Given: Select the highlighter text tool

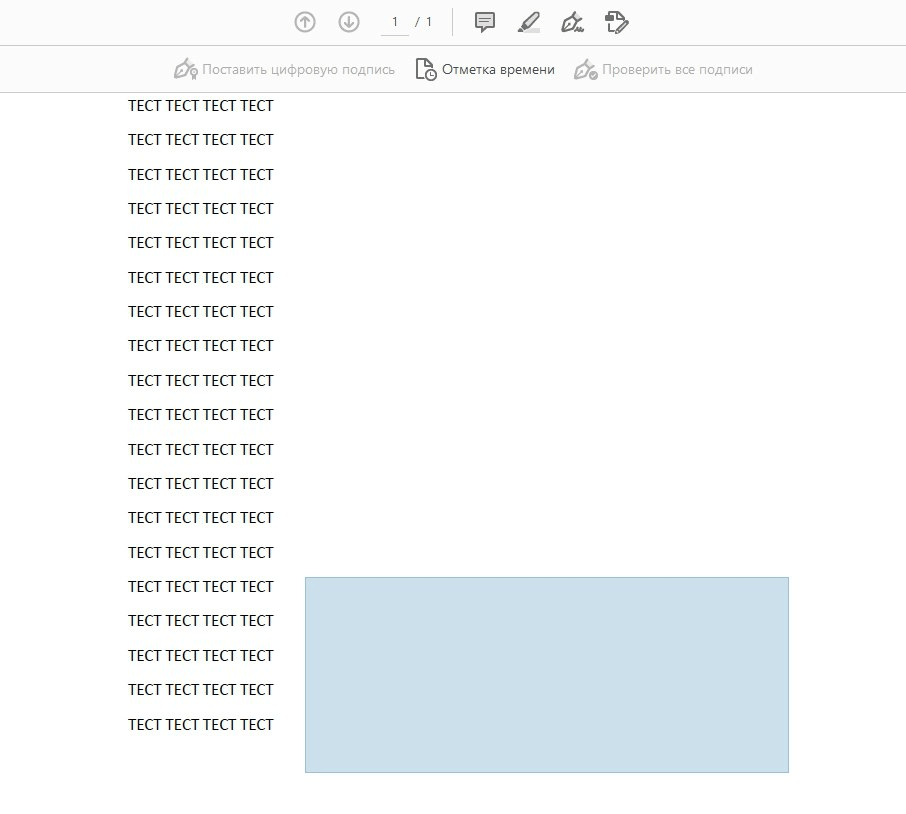Looking at the screenshot, I should click(x=529, y=23).
